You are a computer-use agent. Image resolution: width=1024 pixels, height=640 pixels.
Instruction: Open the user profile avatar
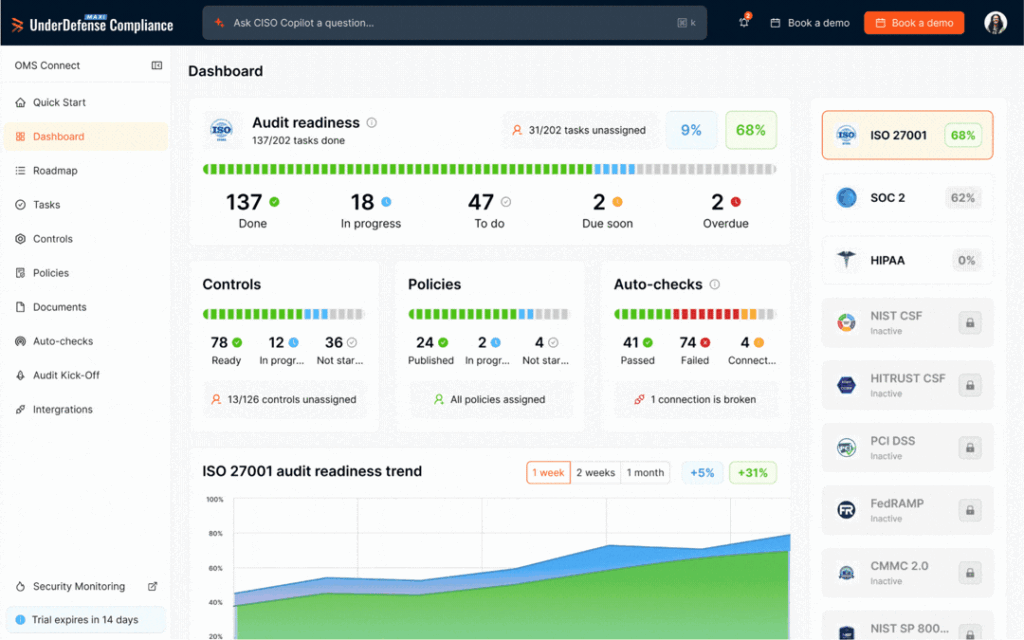click(995, 23)
